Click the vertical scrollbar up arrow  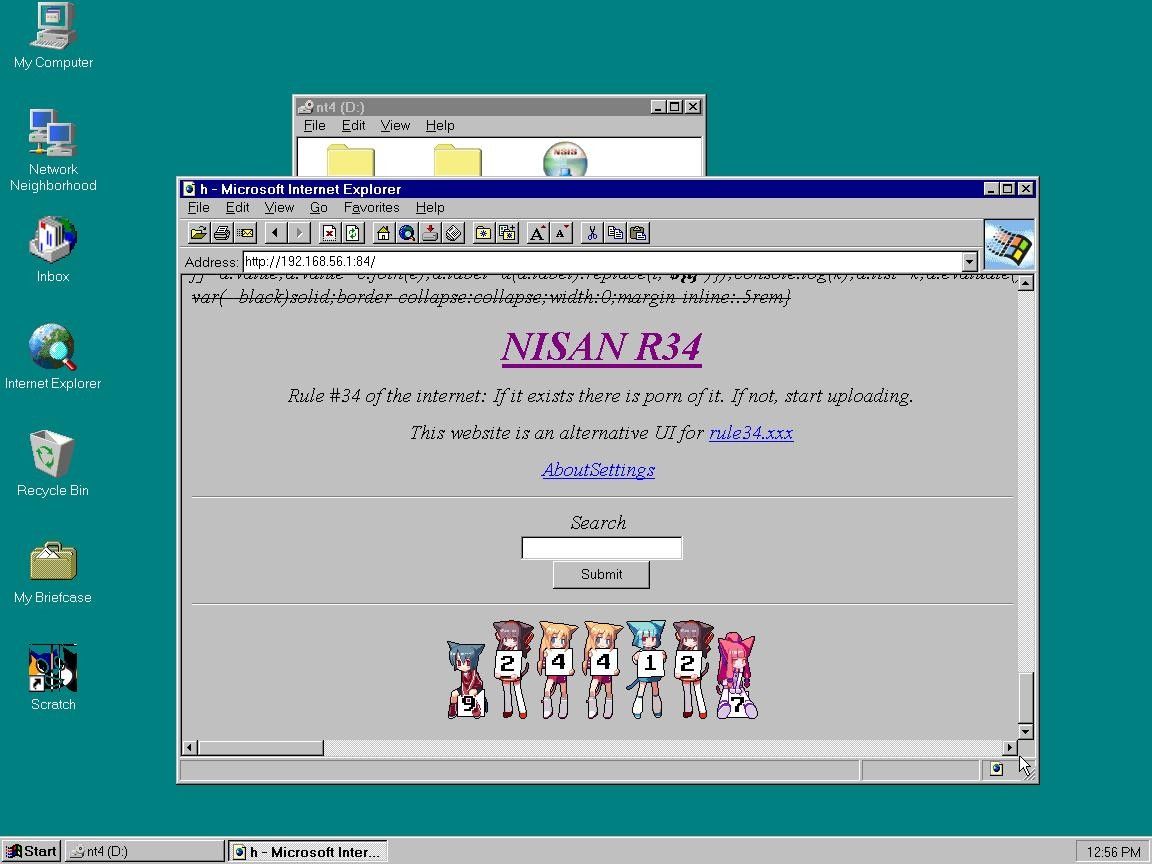click(1026, 283)
